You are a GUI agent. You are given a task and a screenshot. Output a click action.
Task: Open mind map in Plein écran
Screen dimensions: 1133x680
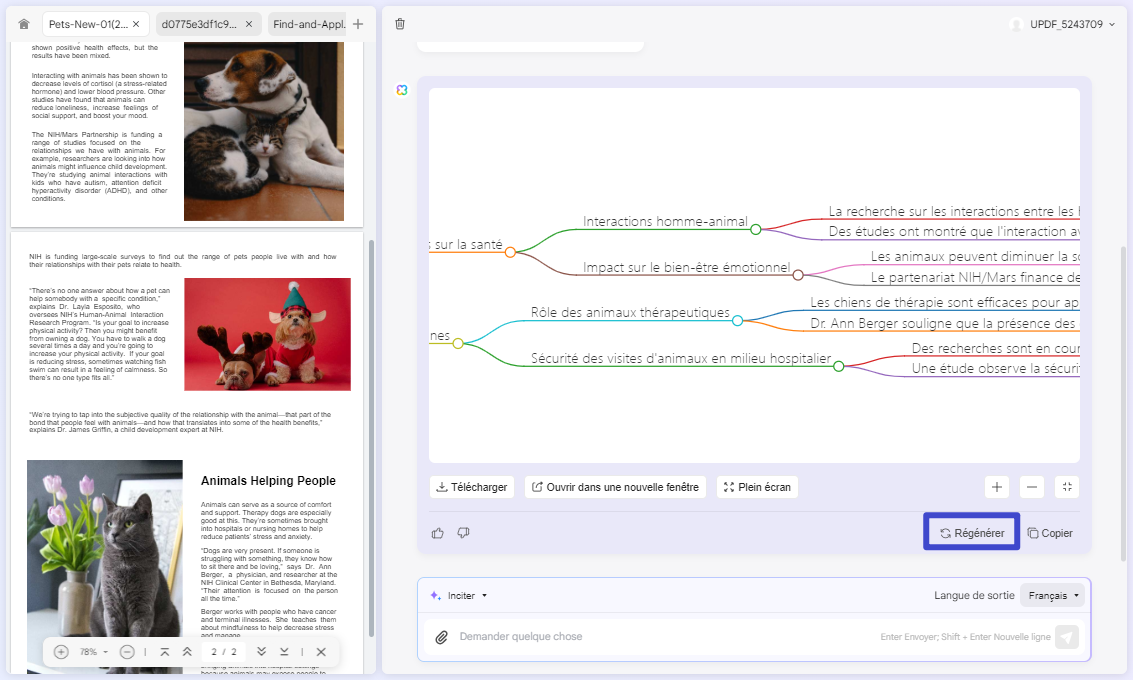[757, 487]
